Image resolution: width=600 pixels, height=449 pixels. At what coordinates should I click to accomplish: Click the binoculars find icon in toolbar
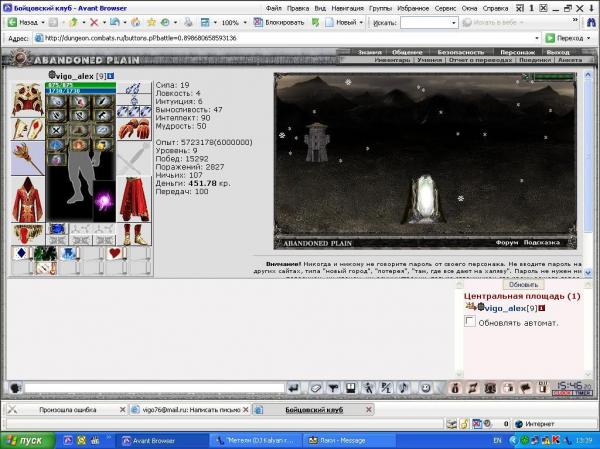(591, 23)
